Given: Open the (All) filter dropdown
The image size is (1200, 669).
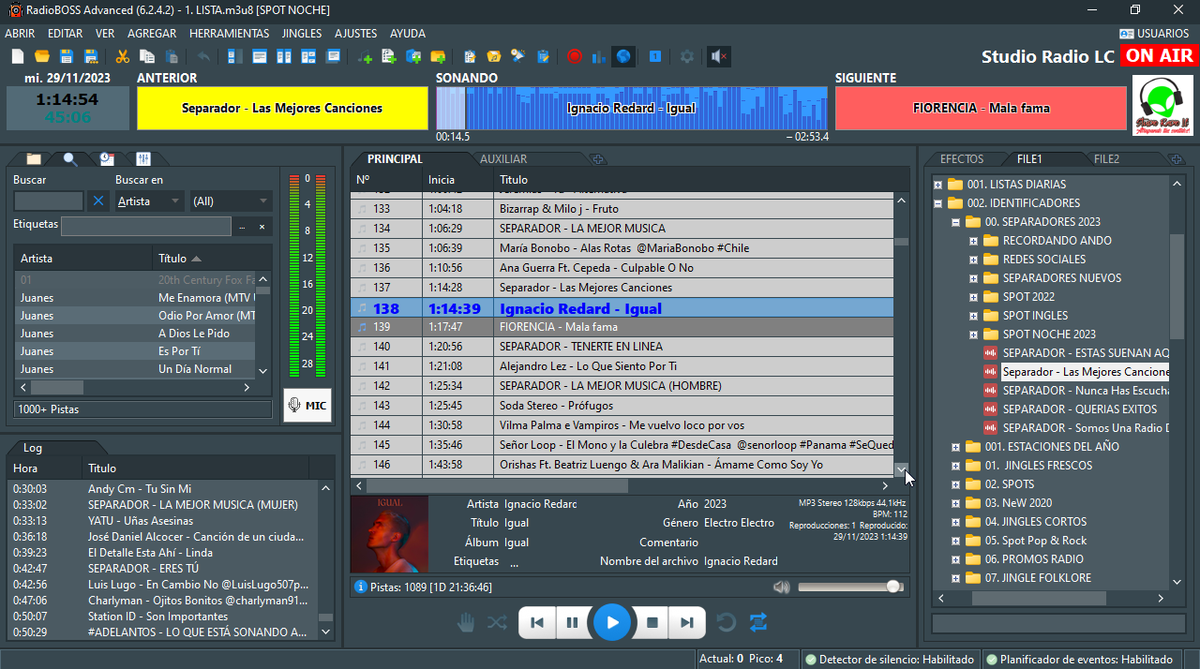Looking at the screenshot, I should click(x=231, y=201).
